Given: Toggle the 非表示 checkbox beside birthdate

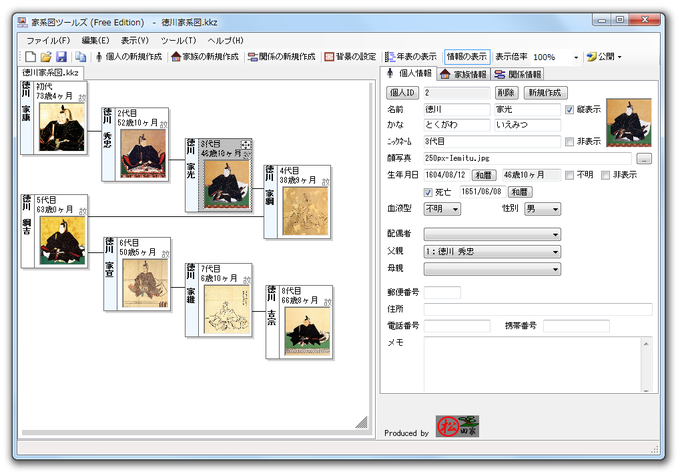Looking at the screenshot, I should point(605,175).
